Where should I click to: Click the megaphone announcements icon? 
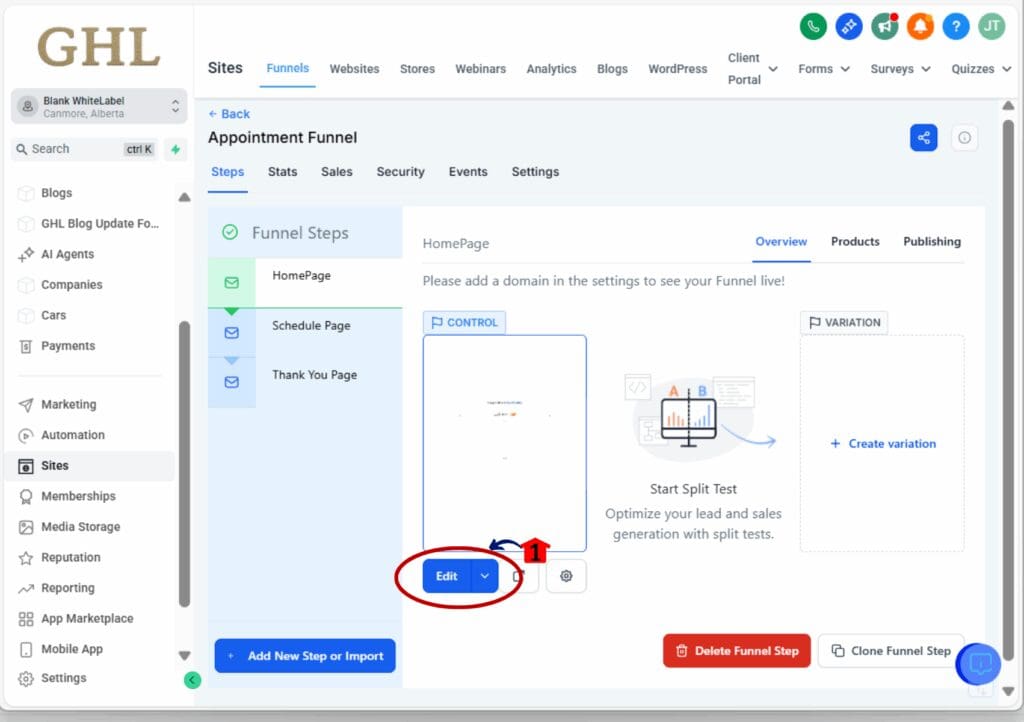(x=884, y=27)
